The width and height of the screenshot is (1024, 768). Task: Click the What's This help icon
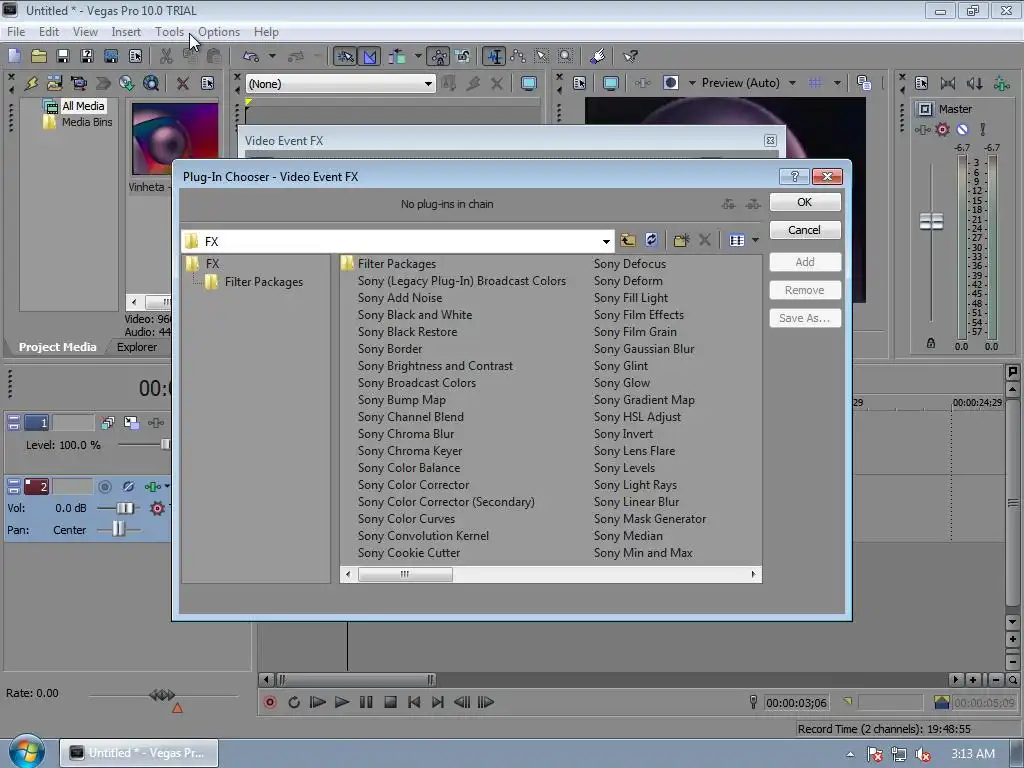coord(630,56)
